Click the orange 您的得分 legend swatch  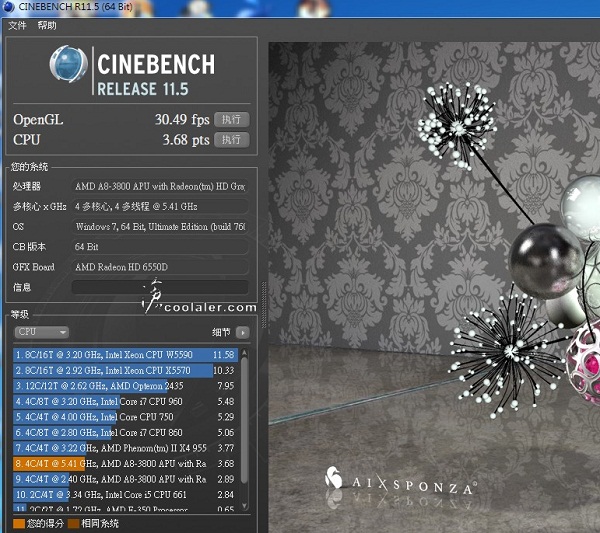(x=19, y=523)
